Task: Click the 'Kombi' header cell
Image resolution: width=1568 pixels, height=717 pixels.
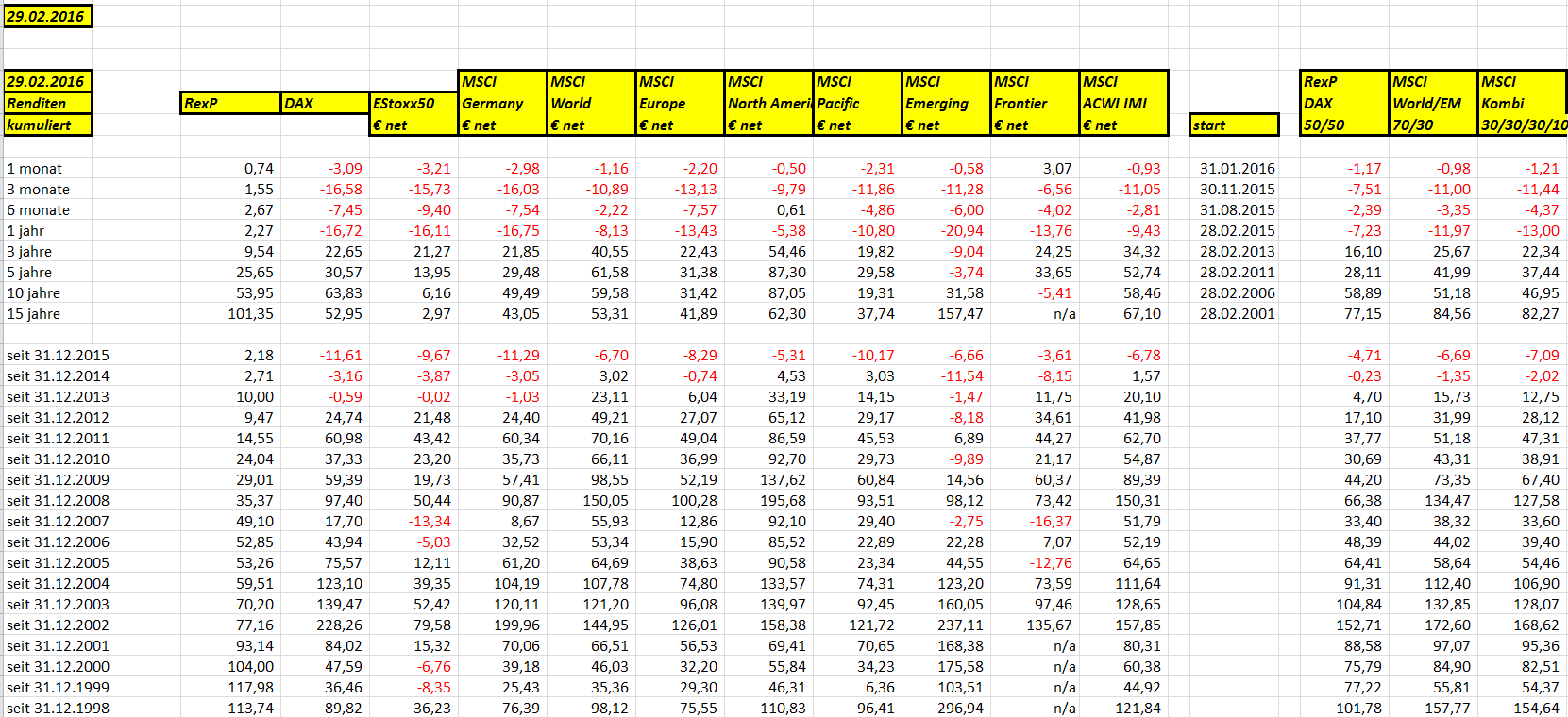Action: [1522, 103]
